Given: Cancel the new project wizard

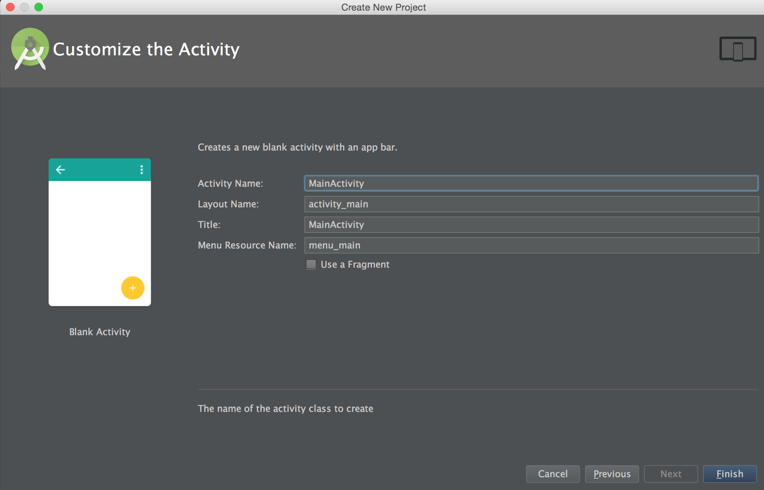Looking at the screenshot, I should [x=553, y=474].
